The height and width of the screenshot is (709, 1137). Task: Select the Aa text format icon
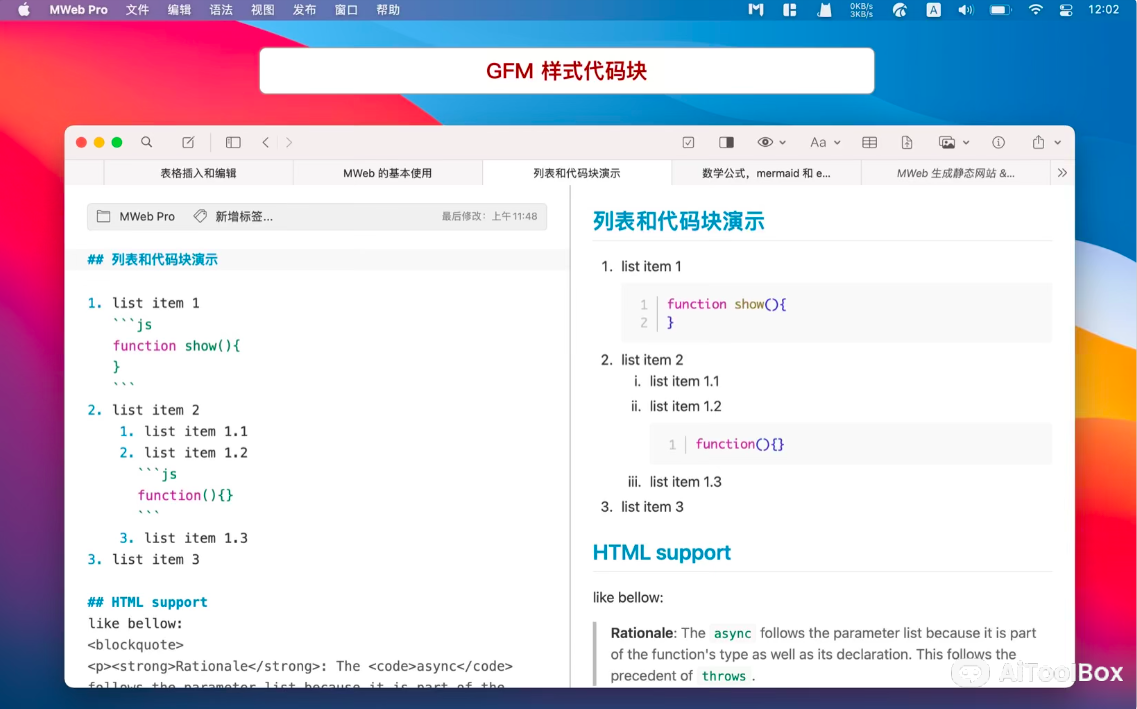click(818, 142)
